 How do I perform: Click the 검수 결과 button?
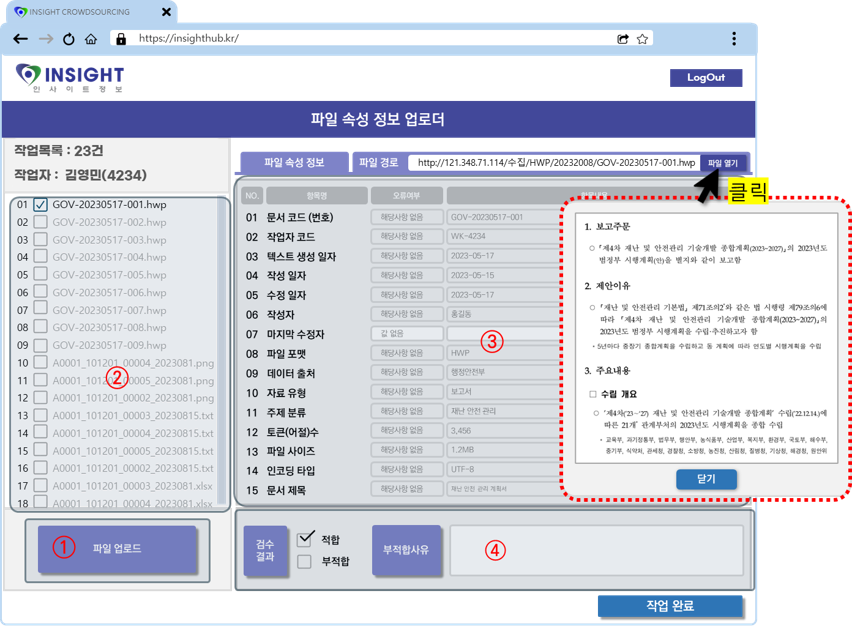(x=265, y=550)
